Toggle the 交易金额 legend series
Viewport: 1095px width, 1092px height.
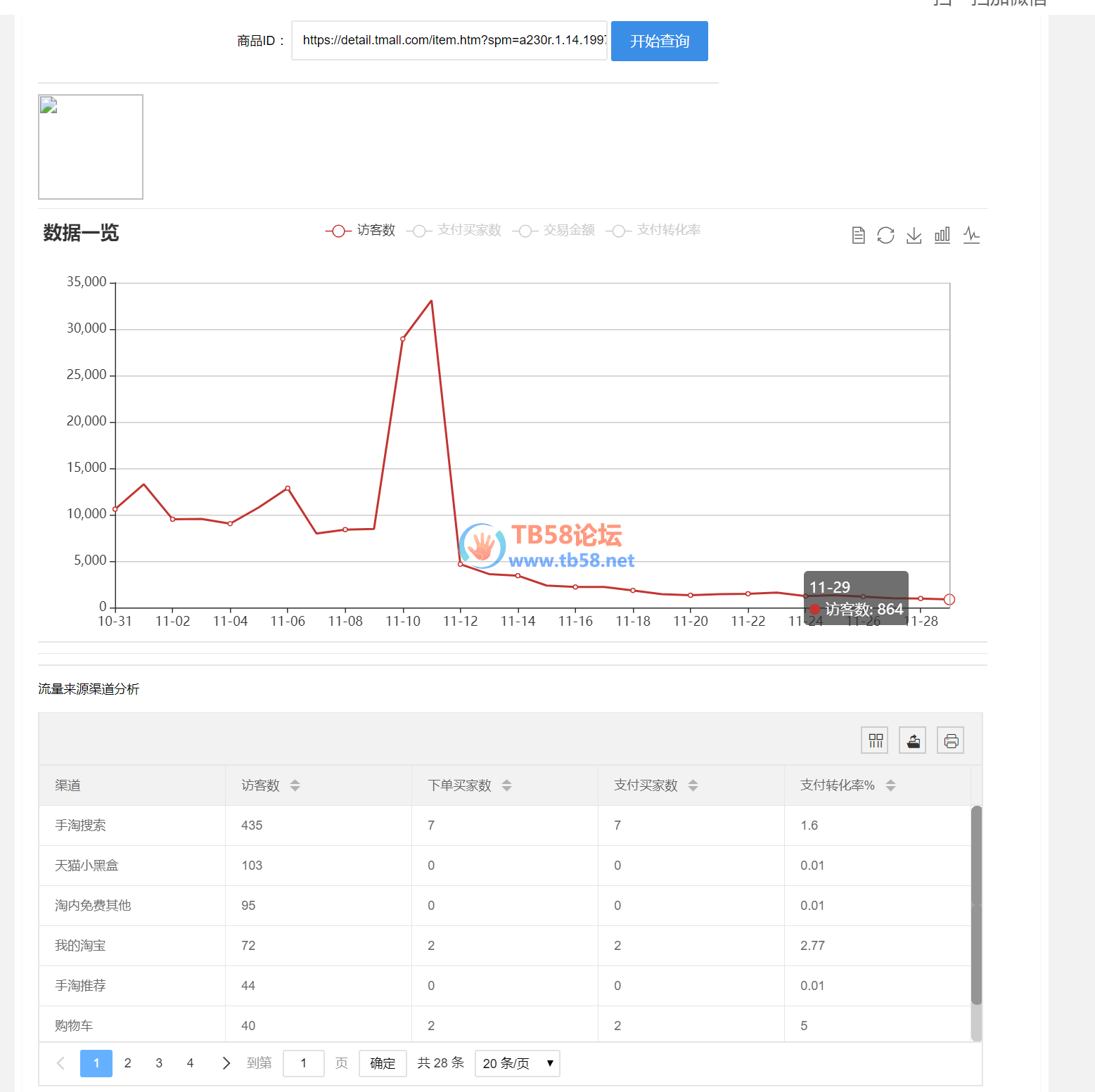coord(554,231)
